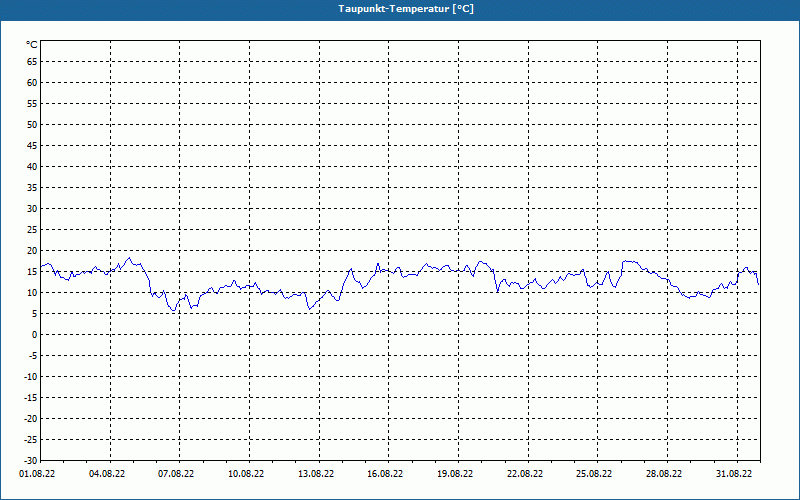Click the y-axis value -5
Screen dimensions: 800x500
[x=33, y=356]
